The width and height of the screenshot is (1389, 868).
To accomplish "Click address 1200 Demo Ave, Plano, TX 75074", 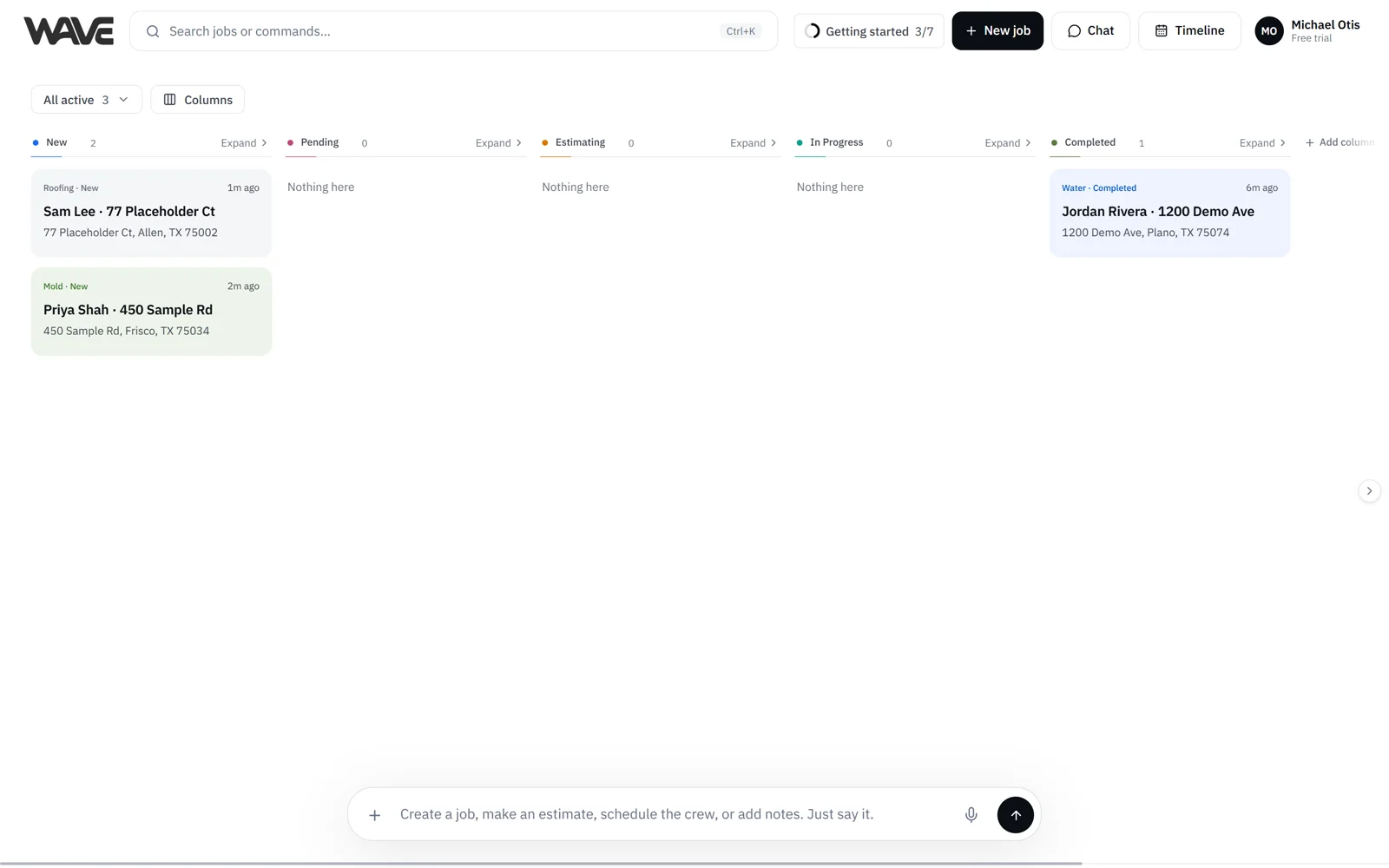I will pos(1145,233).
